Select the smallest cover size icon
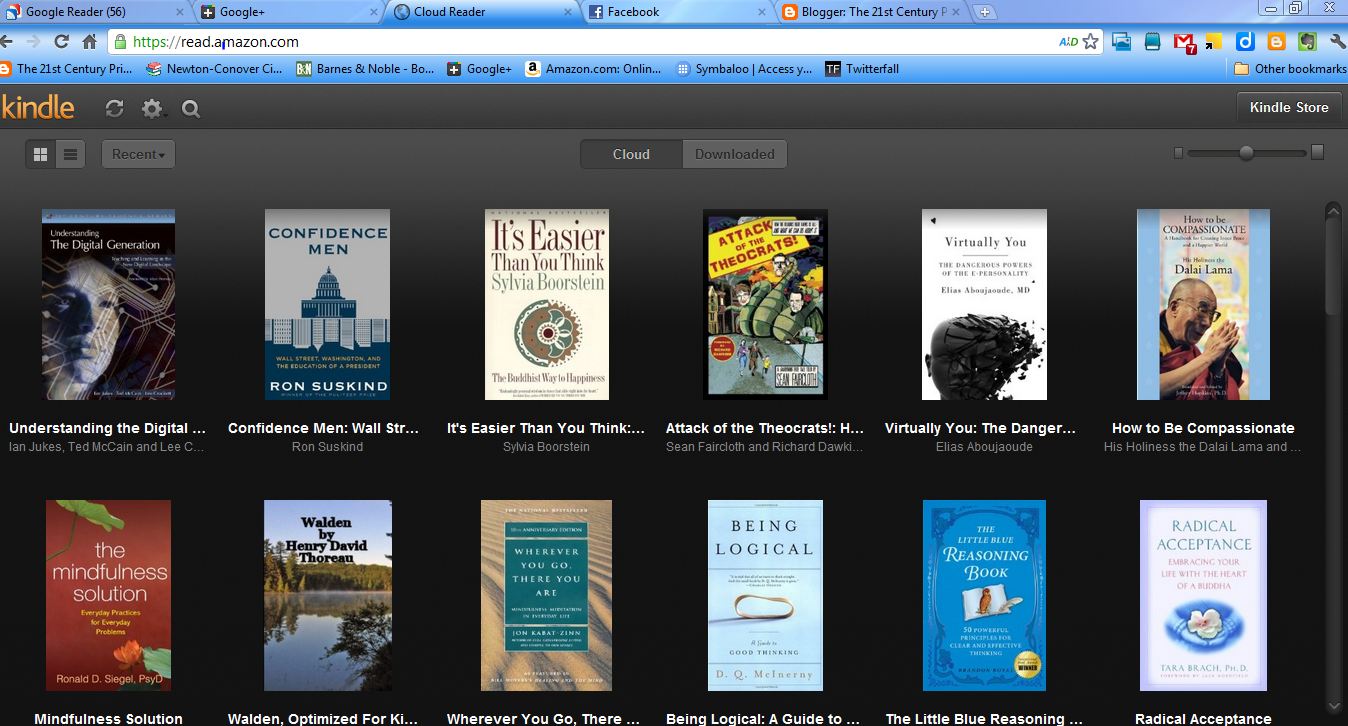1348x726 pixels. 1179,153
